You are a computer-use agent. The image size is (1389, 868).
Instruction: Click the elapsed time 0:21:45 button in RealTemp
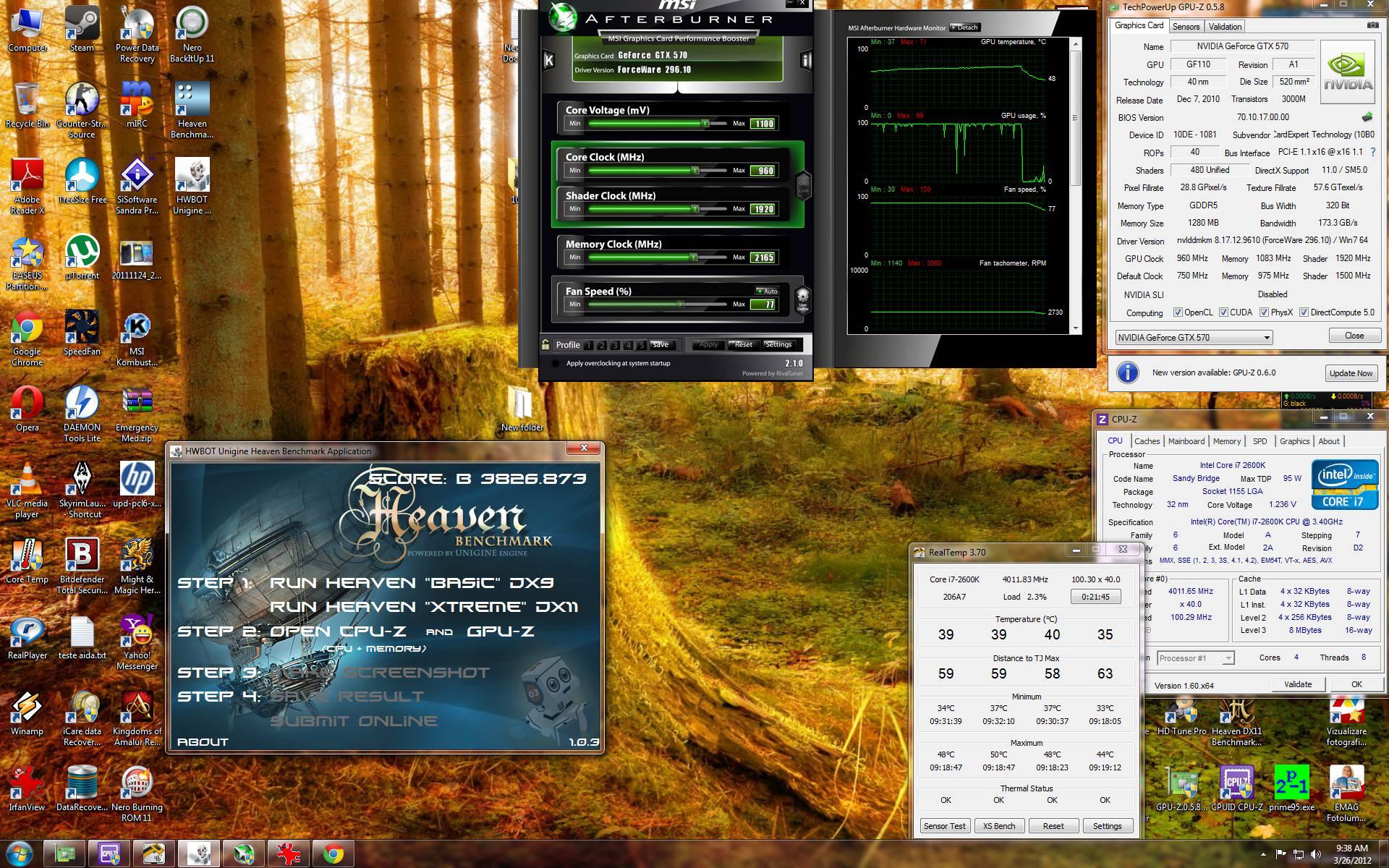coord(1095,597)
